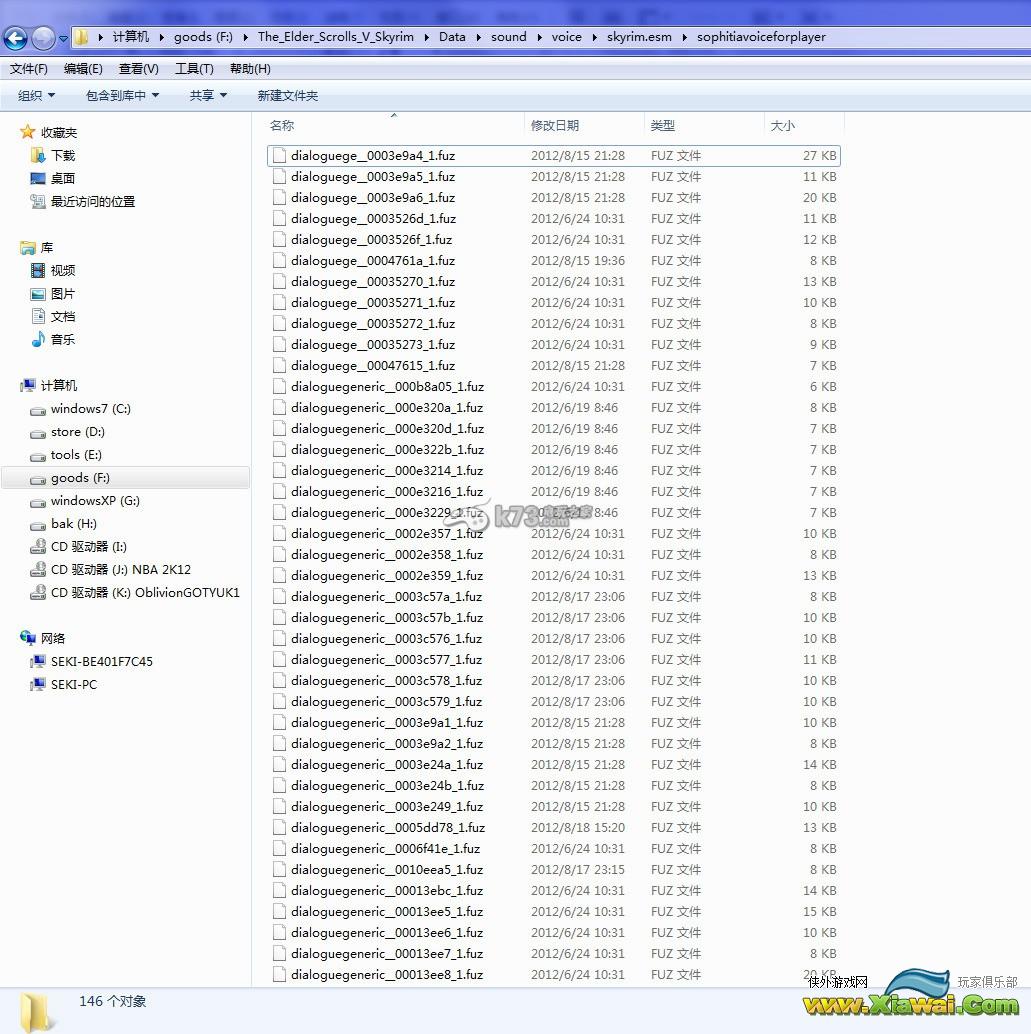The image size is (1031, 1034).
Task: Sort by Date modified column (修改日期)
Action: (x=585, y=125)
